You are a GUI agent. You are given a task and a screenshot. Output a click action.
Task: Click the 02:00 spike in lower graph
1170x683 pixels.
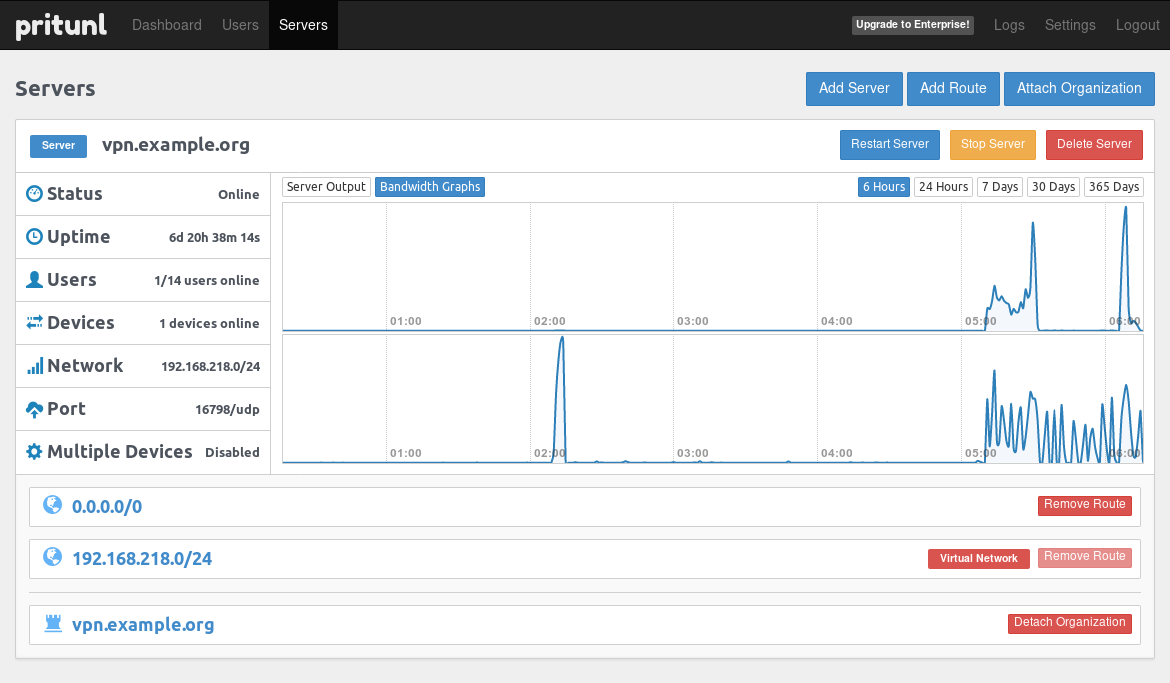(x=561, y=399)
